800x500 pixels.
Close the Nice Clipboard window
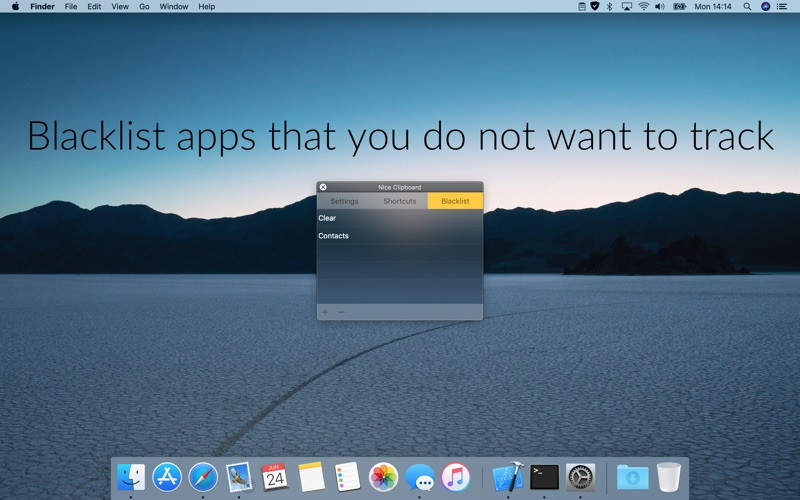pyautogui.click(x=323, y=187)
